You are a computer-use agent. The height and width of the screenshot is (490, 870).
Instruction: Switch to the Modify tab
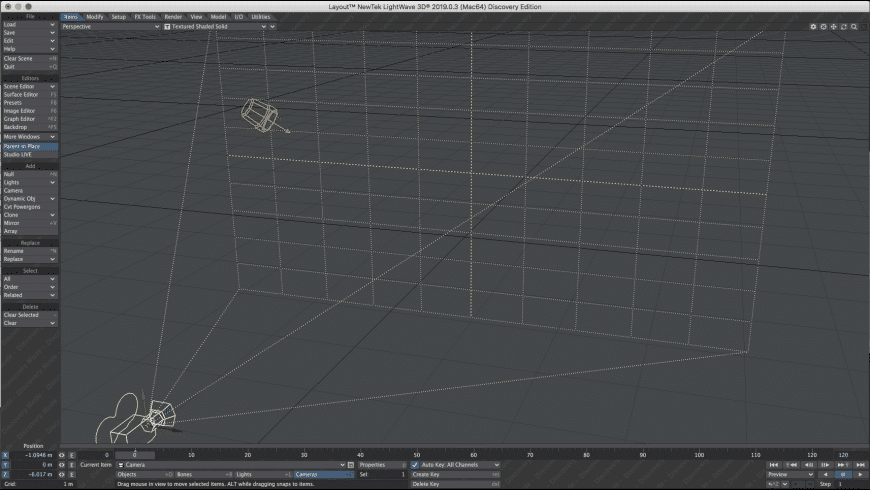click(94, 17)
